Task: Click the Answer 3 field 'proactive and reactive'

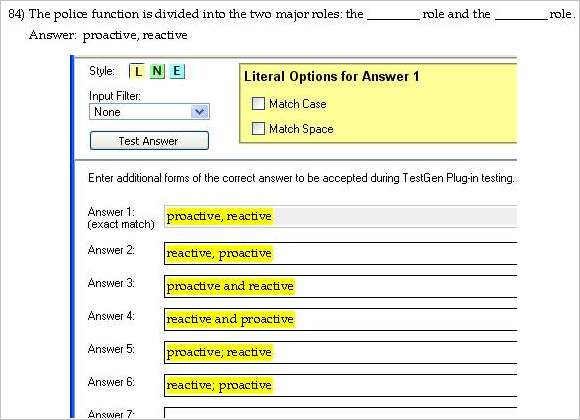Action: click(340, 286)
